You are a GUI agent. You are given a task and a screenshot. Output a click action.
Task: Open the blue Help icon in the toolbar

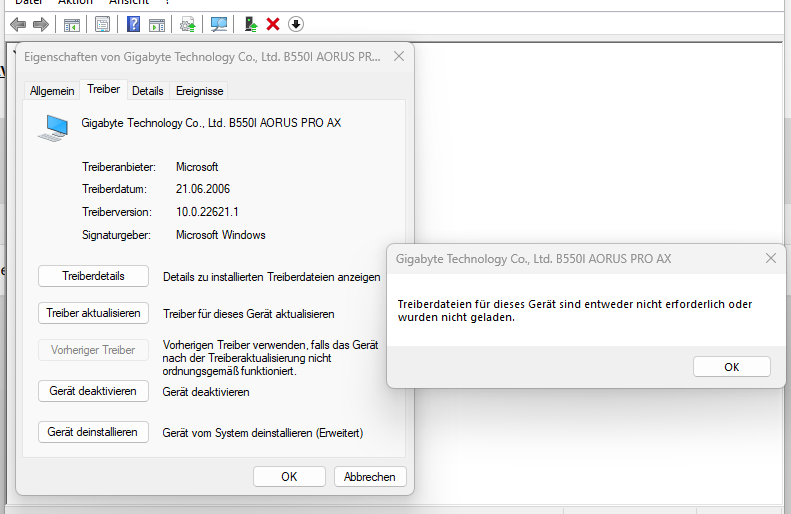click(x=133, y=24)
